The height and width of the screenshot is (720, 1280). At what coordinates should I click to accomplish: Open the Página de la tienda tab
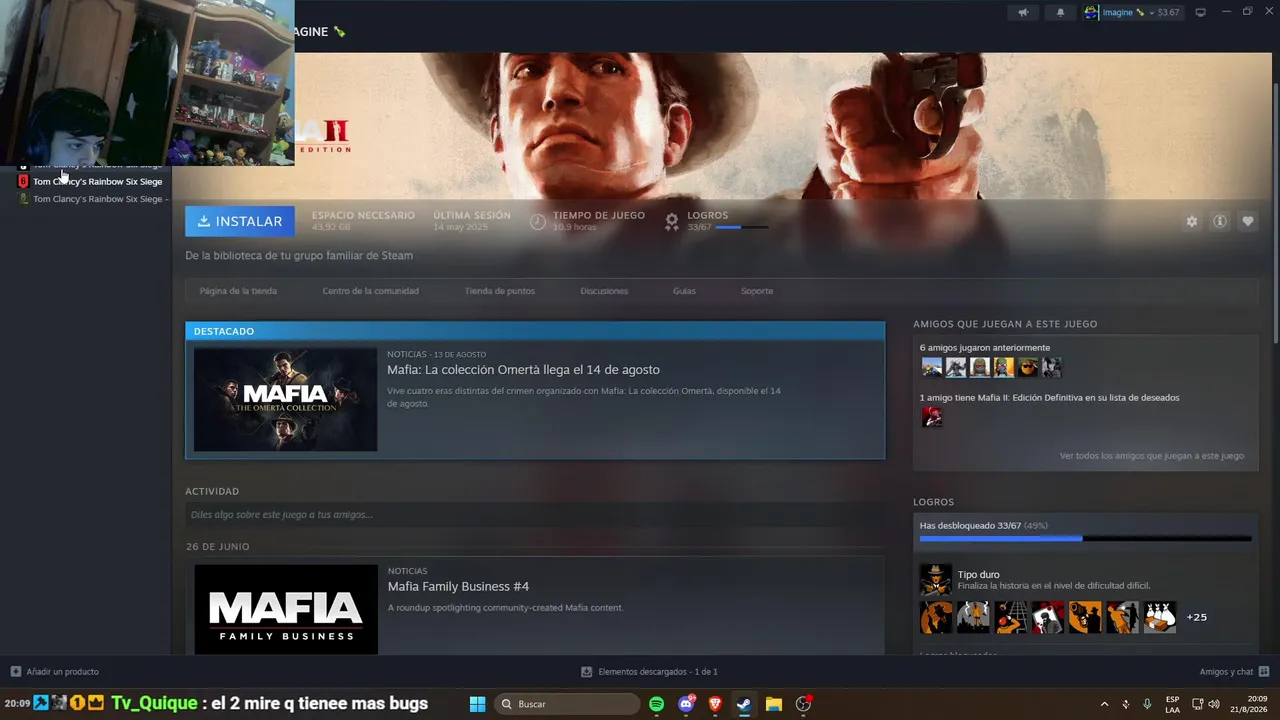point(238,291)
